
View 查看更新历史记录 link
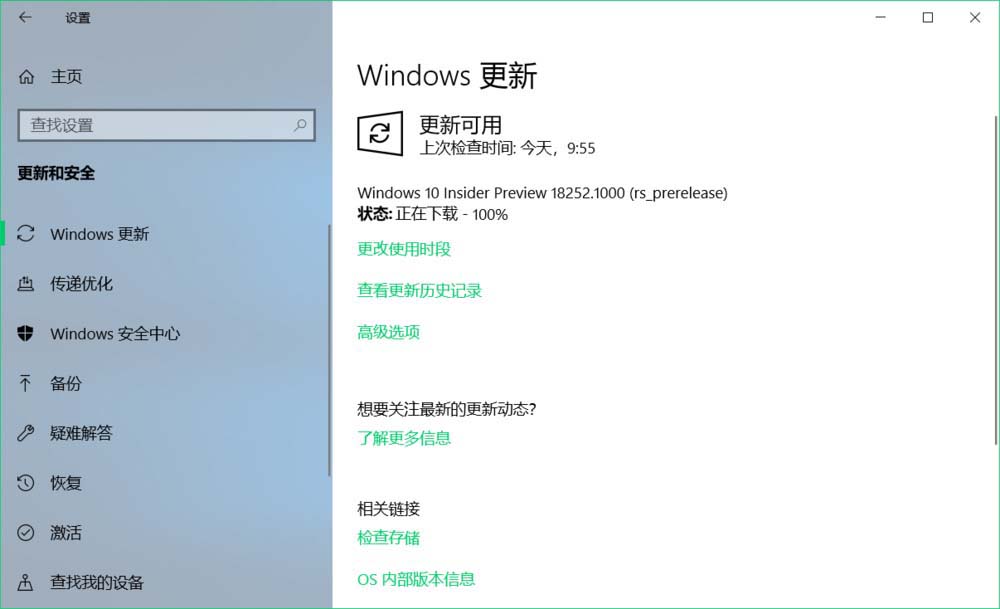(419, 291)
